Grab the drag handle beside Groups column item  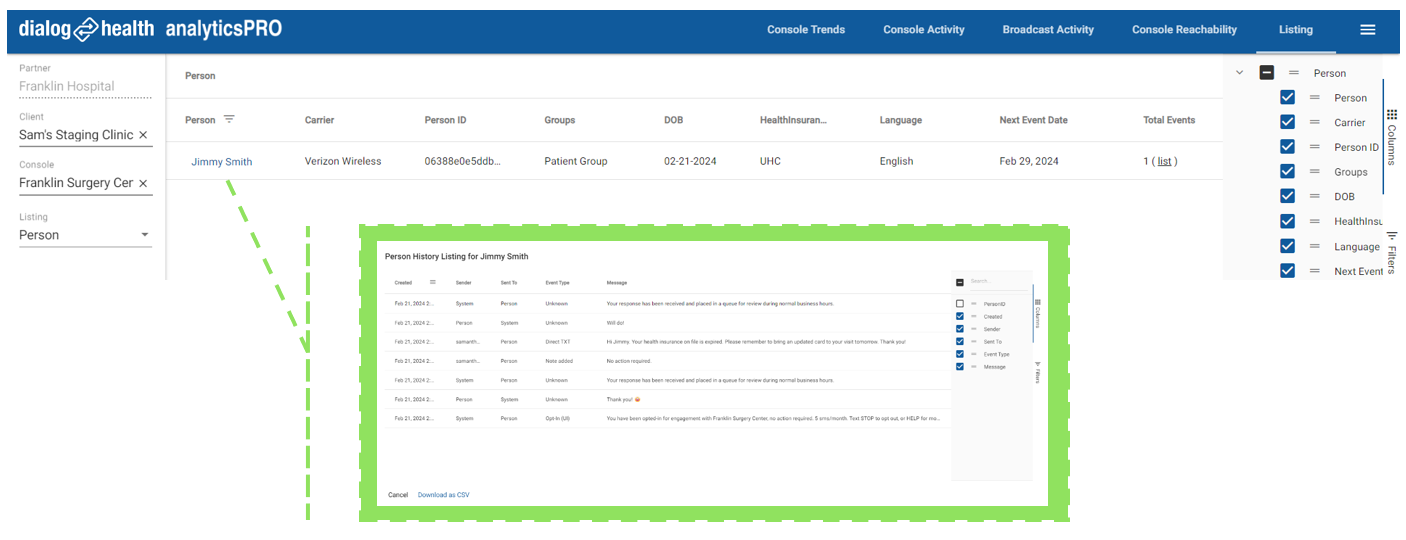pos(1315,172)
